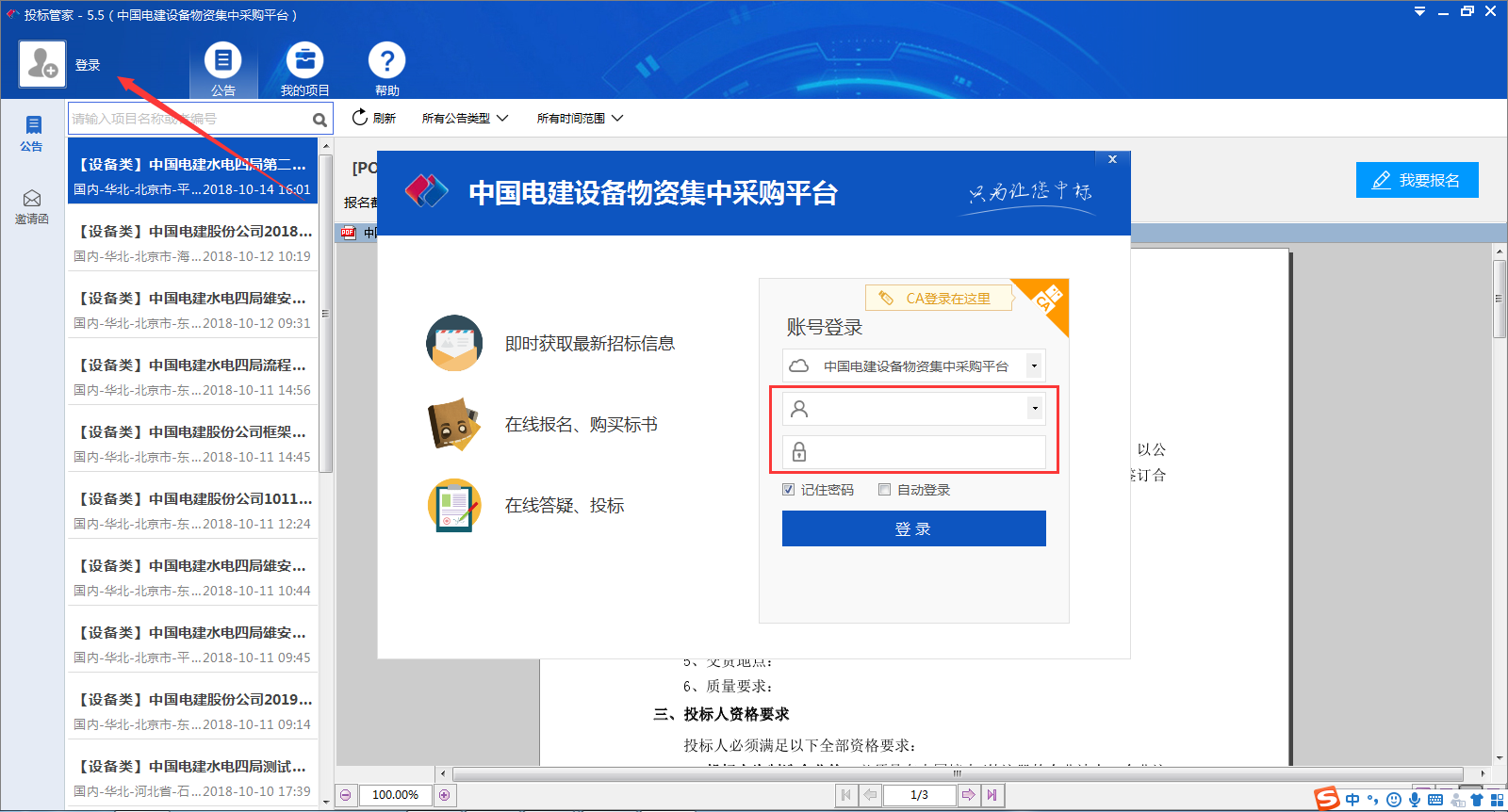Click the PDF document tab icon
Viewport: 1508px width, 812px height.
pos(348,233)
